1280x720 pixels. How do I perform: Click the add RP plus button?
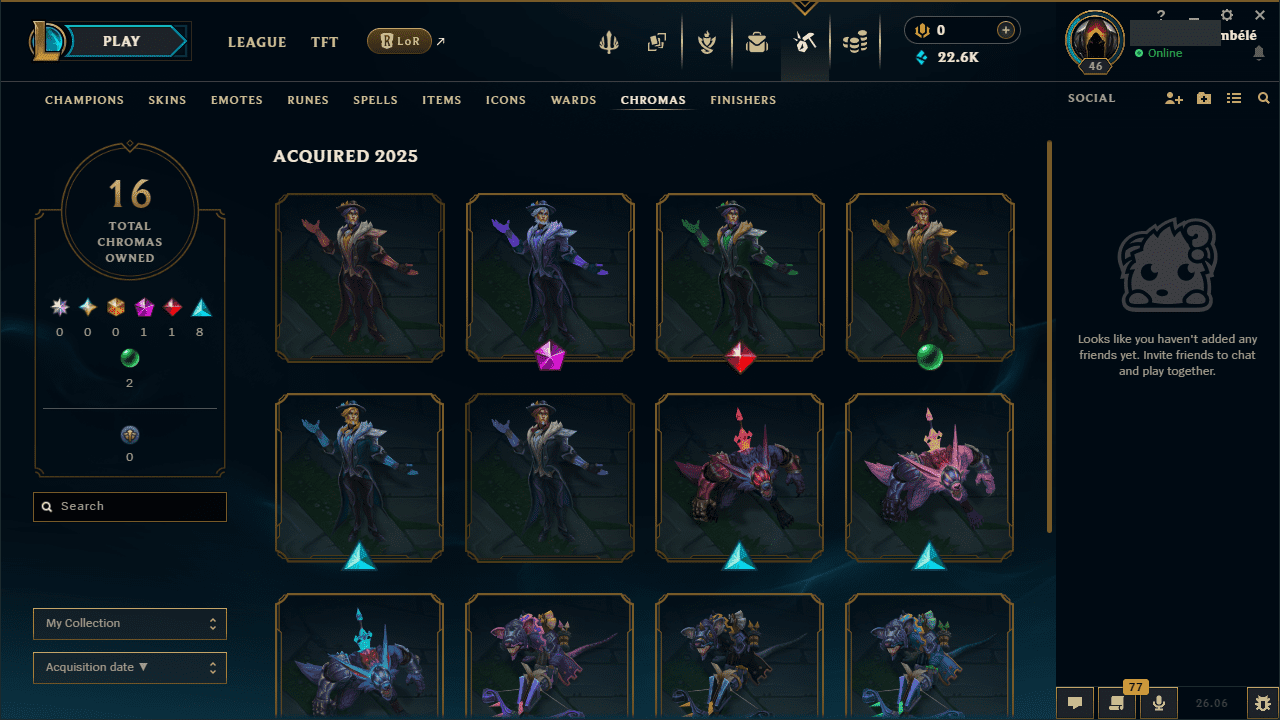(1005, 31)
